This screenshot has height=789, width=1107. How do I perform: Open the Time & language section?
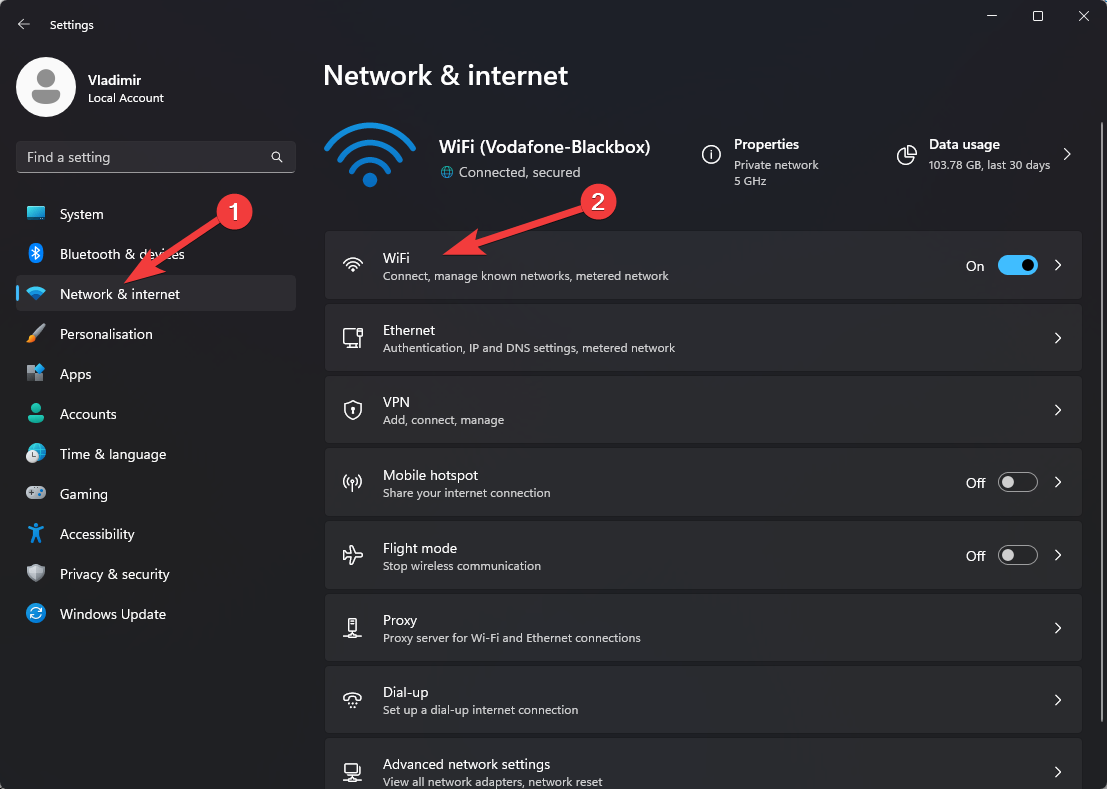[113, 454]
